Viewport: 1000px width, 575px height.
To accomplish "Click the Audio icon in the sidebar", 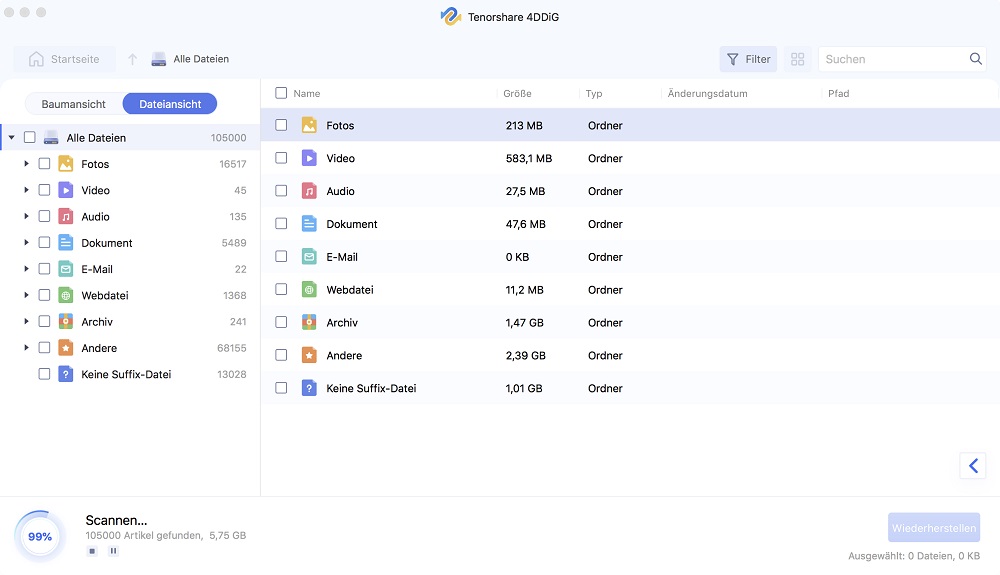I will tap(66, 217).
